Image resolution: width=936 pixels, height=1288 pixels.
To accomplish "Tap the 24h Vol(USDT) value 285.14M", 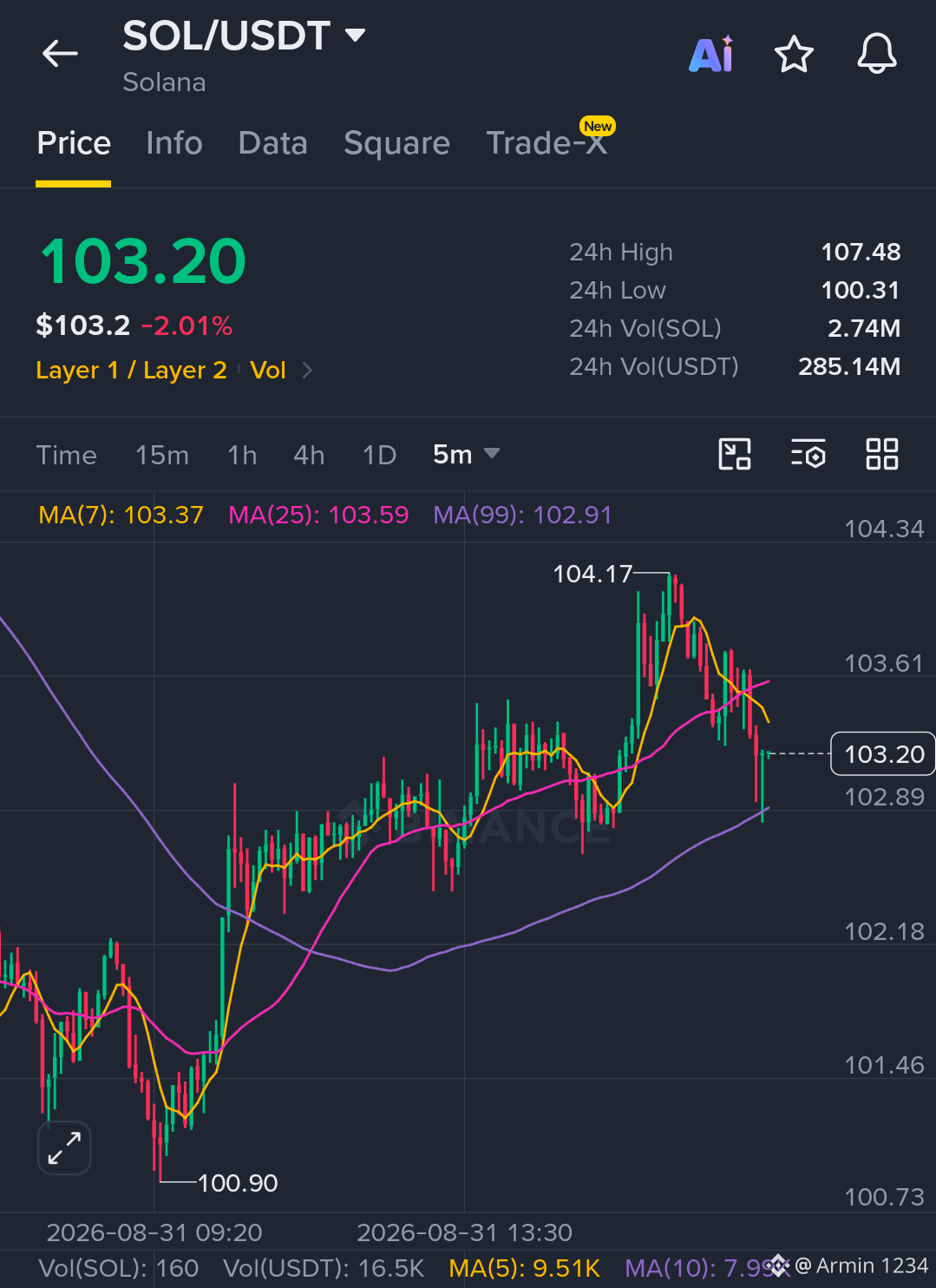I will [x=849, y=366].
